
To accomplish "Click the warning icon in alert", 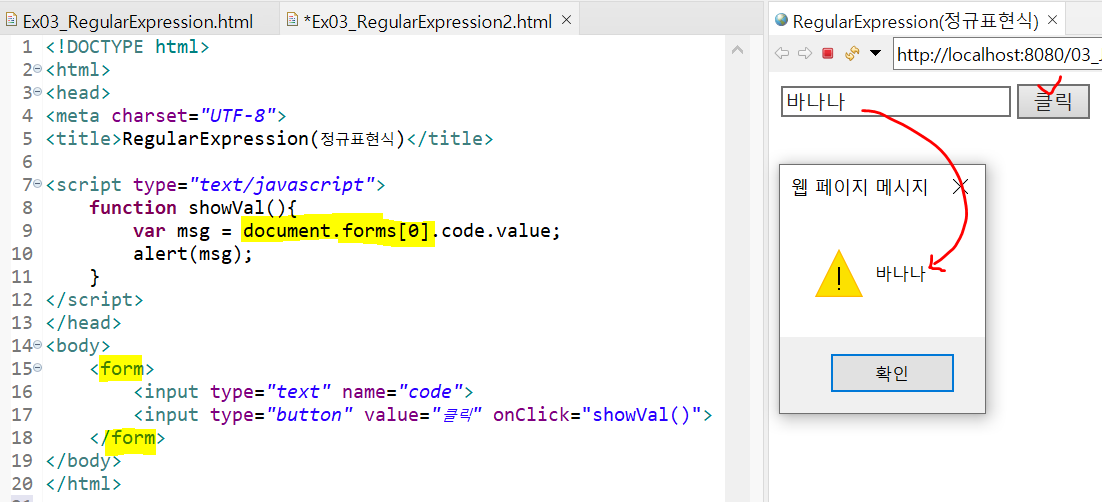I will coord(838,274).
